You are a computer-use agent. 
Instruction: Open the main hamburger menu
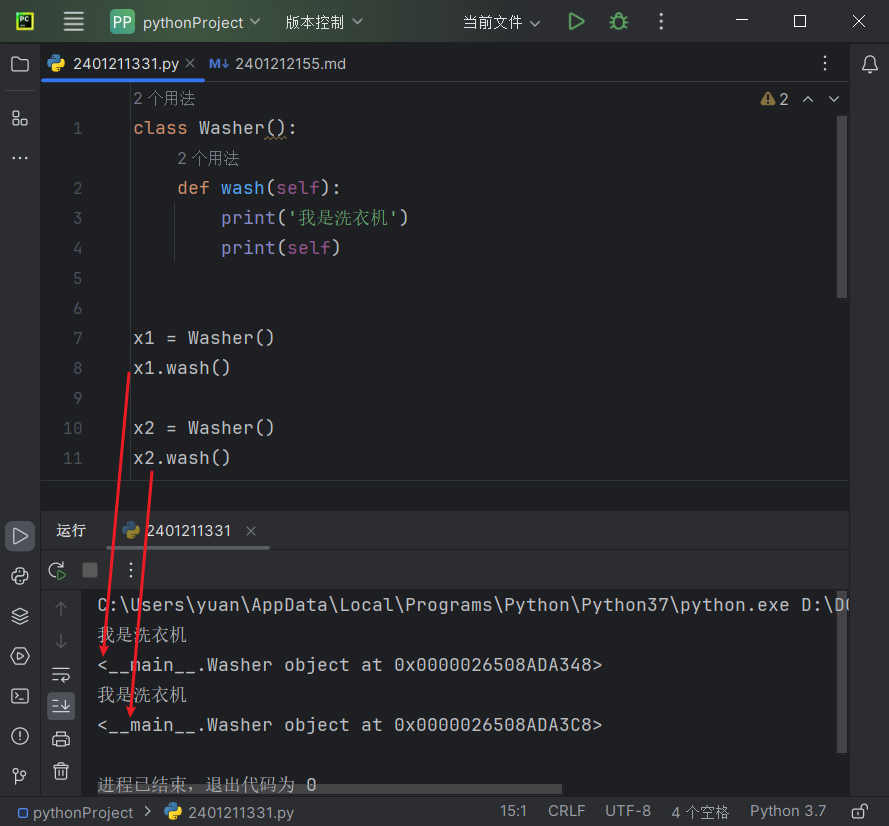click(73, 22)
